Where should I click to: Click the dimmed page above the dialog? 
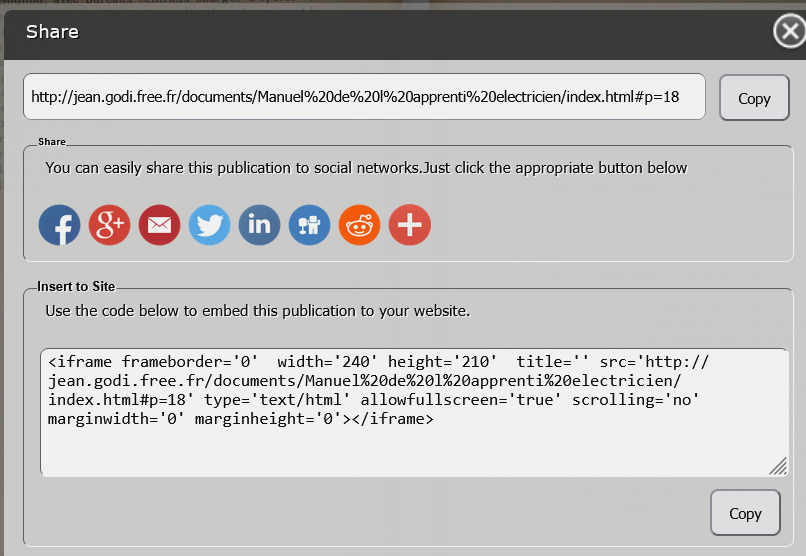tap(200, 5)
